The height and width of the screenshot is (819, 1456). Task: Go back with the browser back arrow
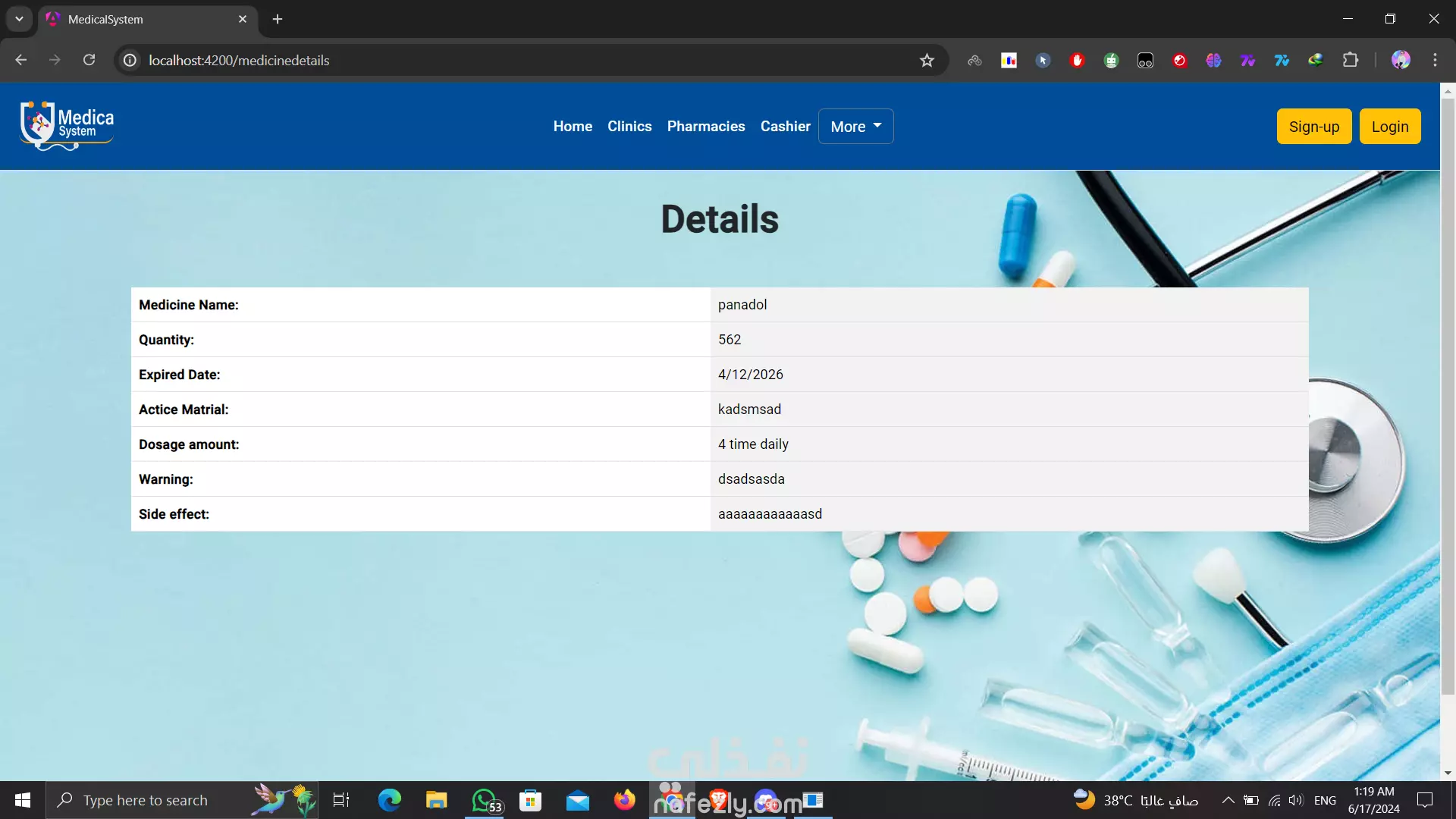pos(20,60)
